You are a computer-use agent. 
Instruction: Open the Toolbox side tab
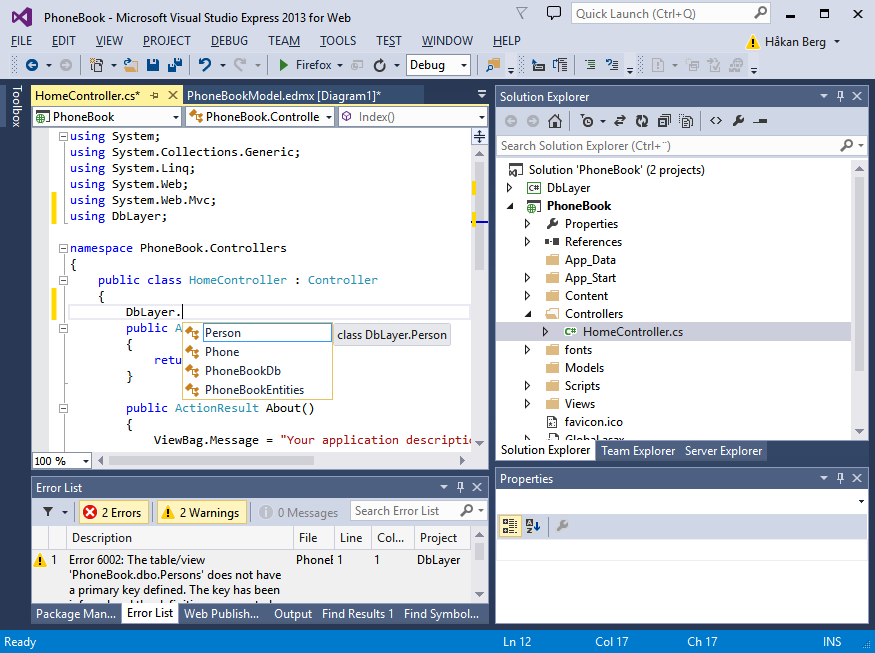coord(16,107)
